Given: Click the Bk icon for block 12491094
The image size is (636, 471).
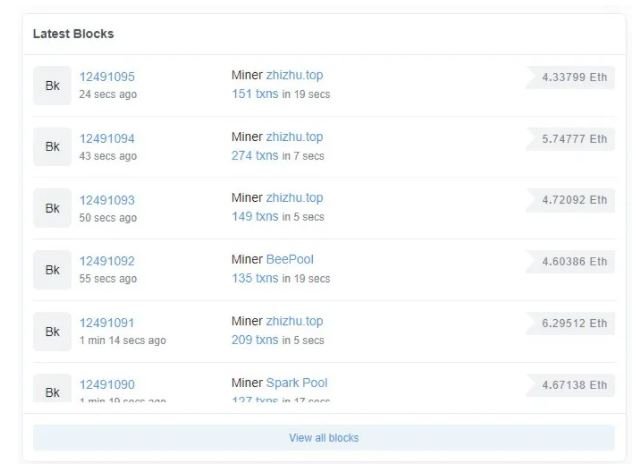Looking at the screenshot, I should coord(52,147).
